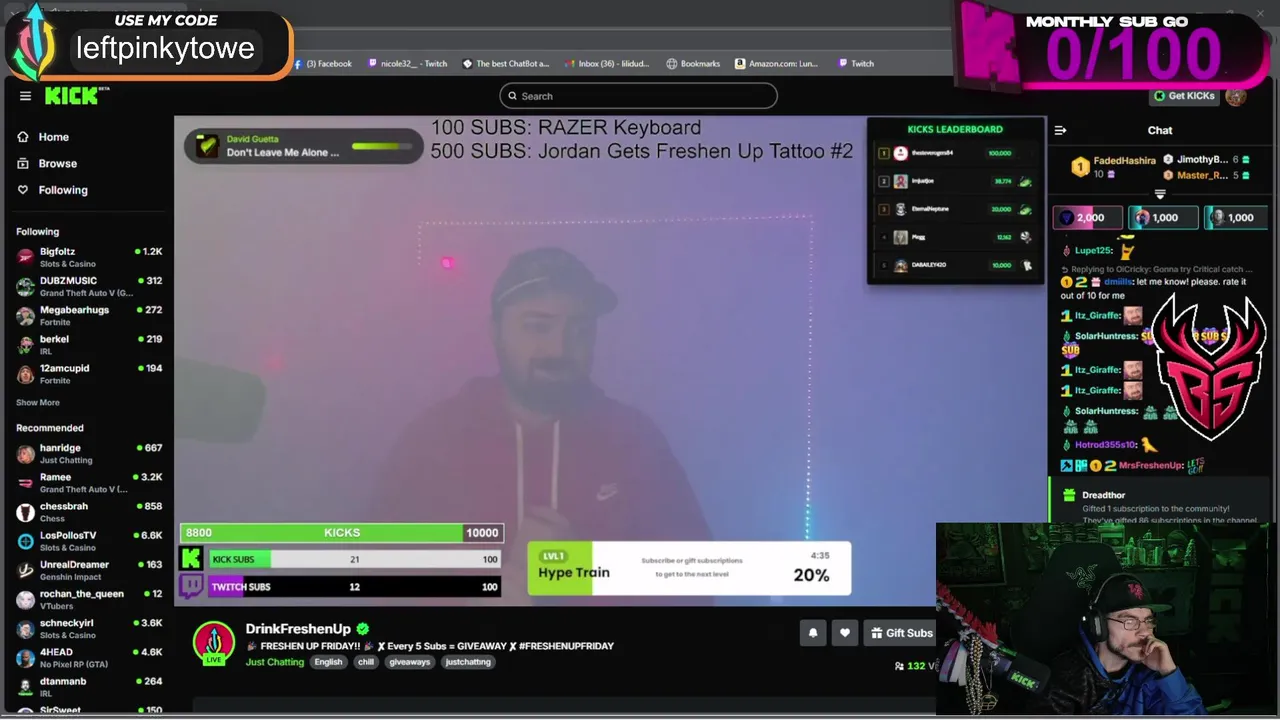
Task: Open the Inbox (36) bookmark
Action: pos(607,63)
